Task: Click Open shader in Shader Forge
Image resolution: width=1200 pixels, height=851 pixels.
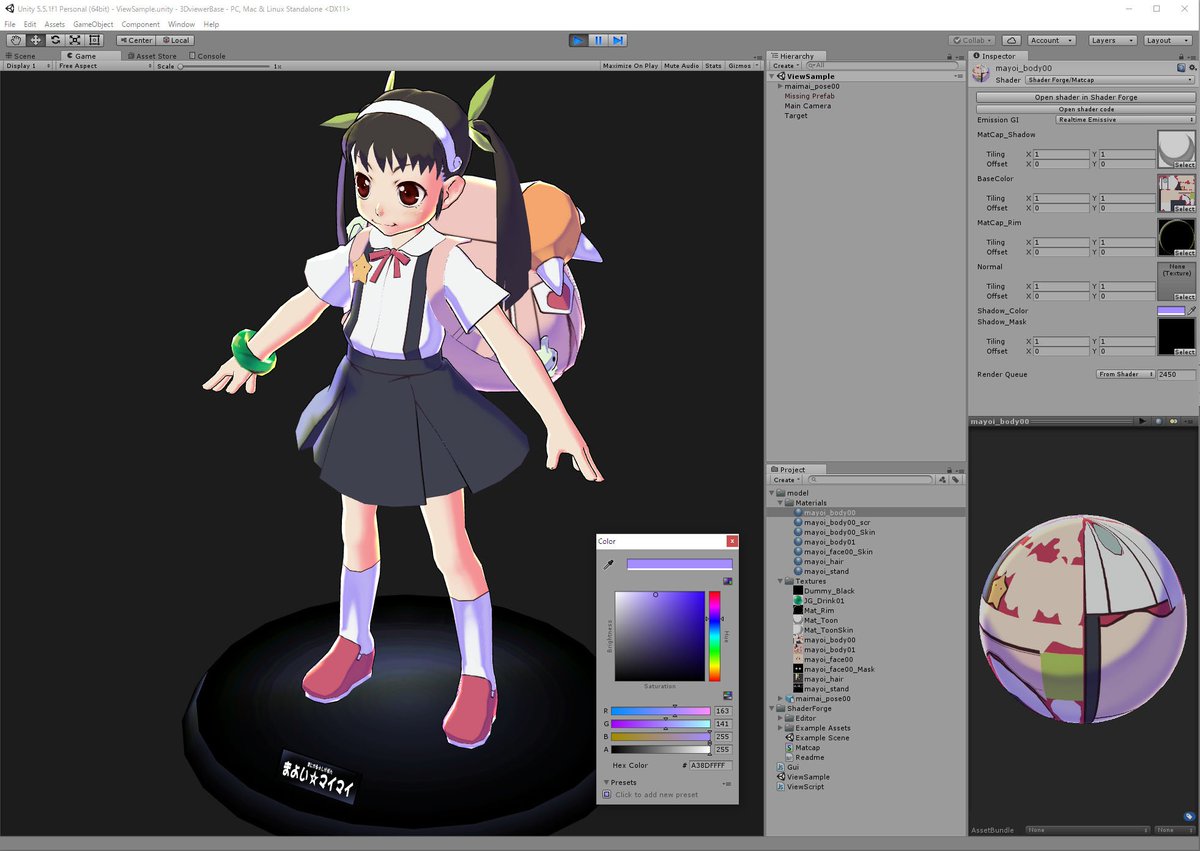Action: pos(1086,97)
